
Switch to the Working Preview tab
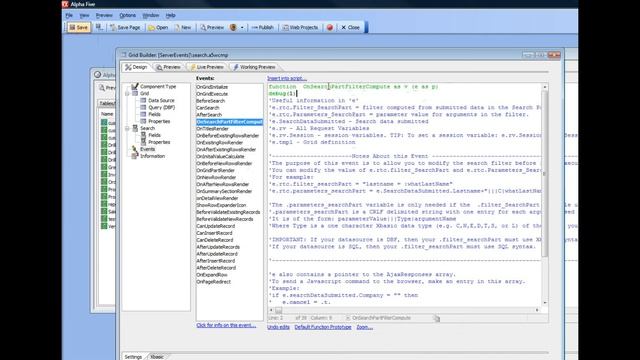point(254,67)
